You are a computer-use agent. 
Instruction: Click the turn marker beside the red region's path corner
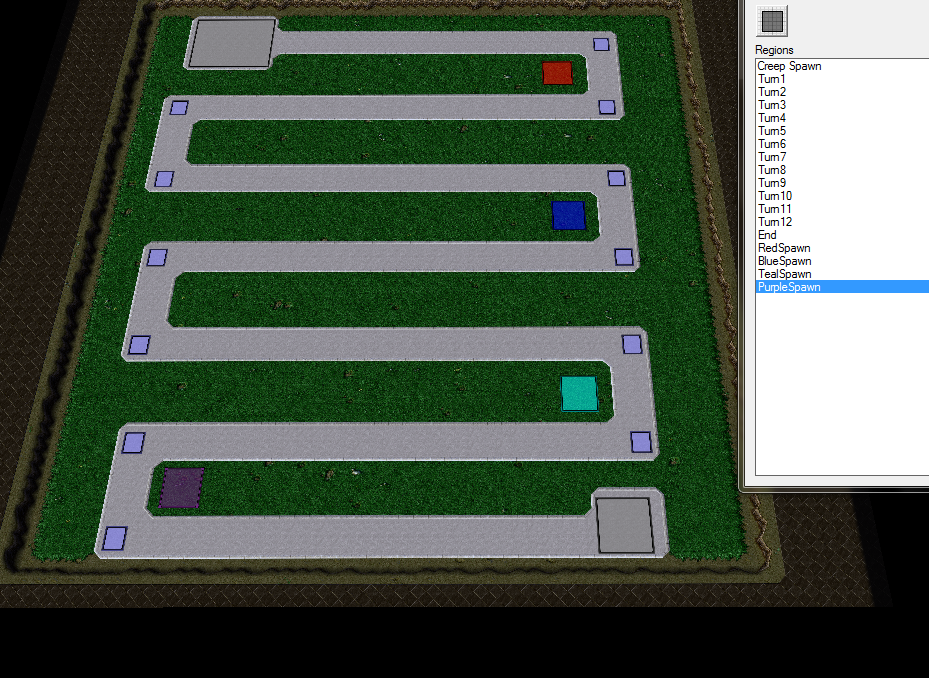coord(601,44)
